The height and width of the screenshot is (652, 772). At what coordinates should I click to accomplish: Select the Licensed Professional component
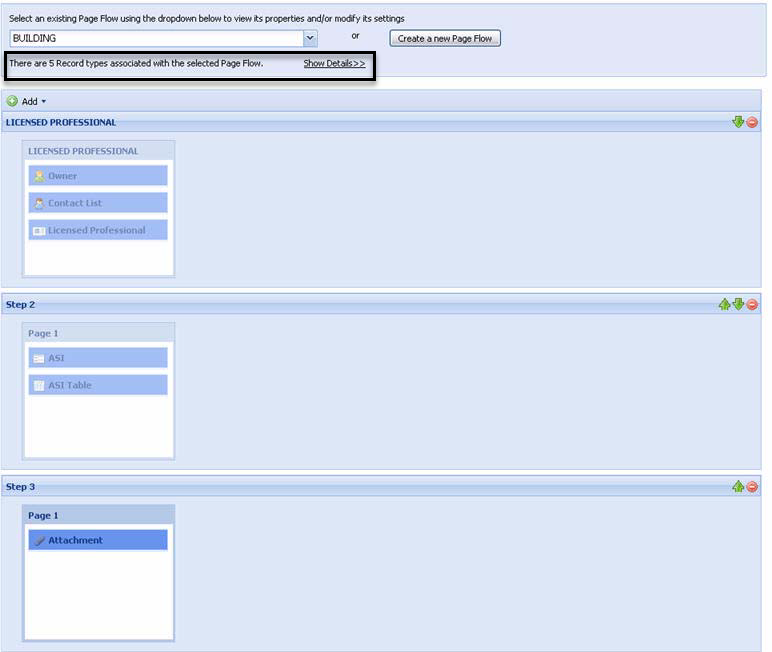pos(98,230)
